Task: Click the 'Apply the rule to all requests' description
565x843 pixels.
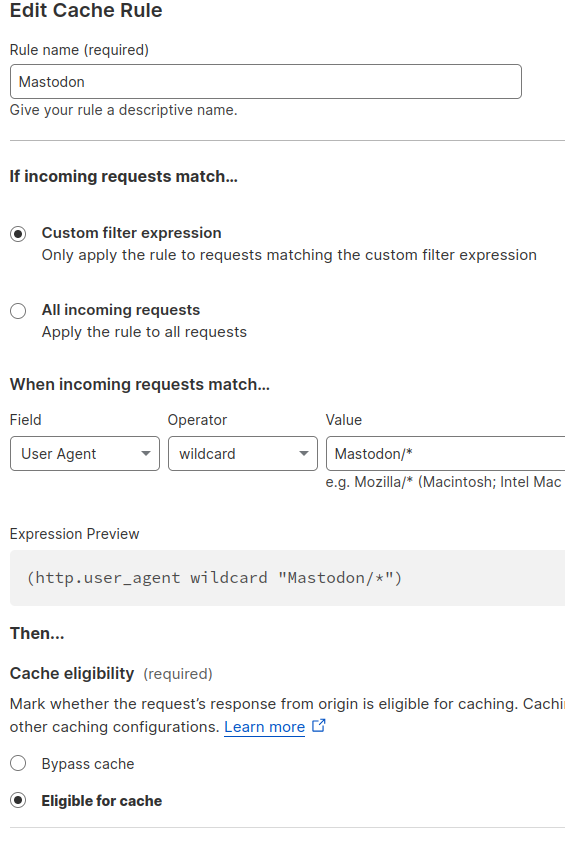Action: click(x=144, y=332)
